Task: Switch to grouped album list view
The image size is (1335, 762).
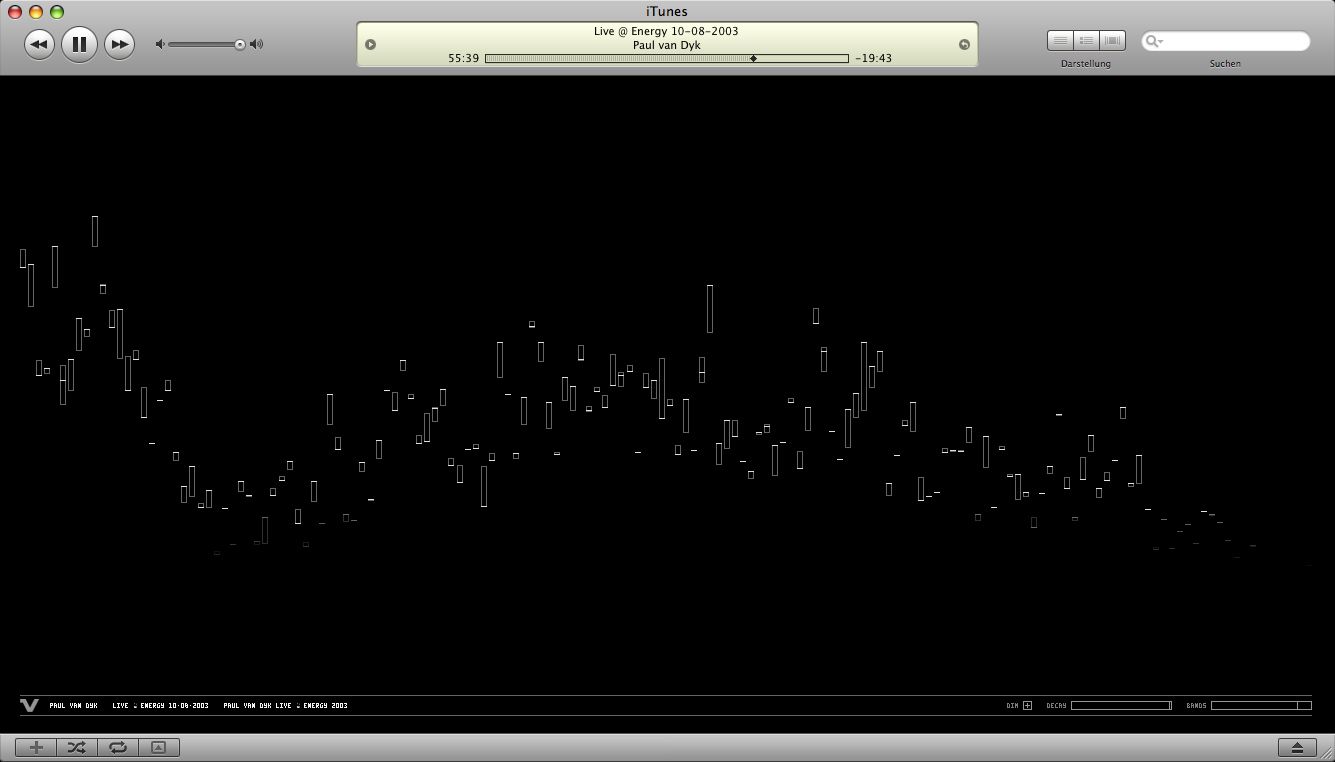Action: [x=1086, y=40]
